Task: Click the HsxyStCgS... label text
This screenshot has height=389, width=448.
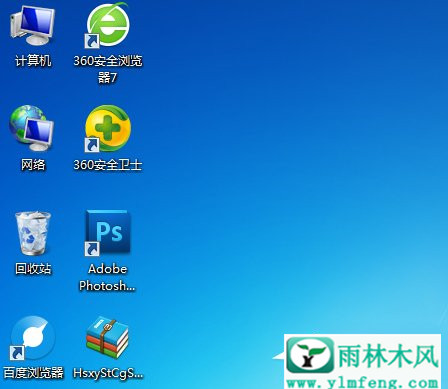Action: pos(108,373)
